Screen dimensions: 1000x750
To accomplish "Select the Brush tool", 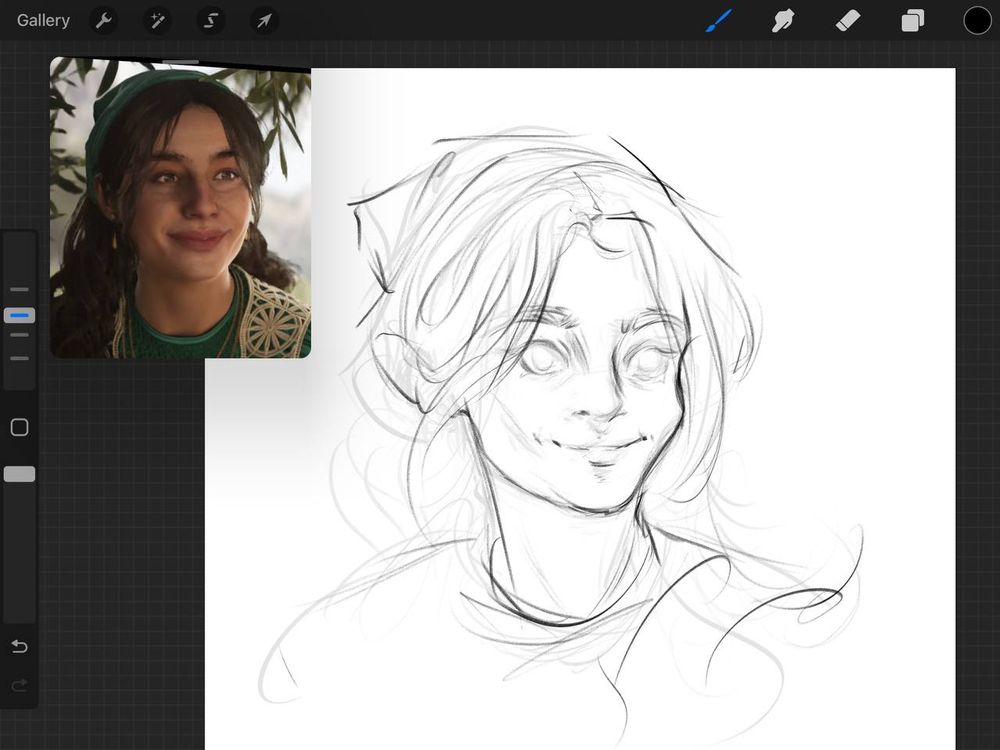I will pos(719,20).
